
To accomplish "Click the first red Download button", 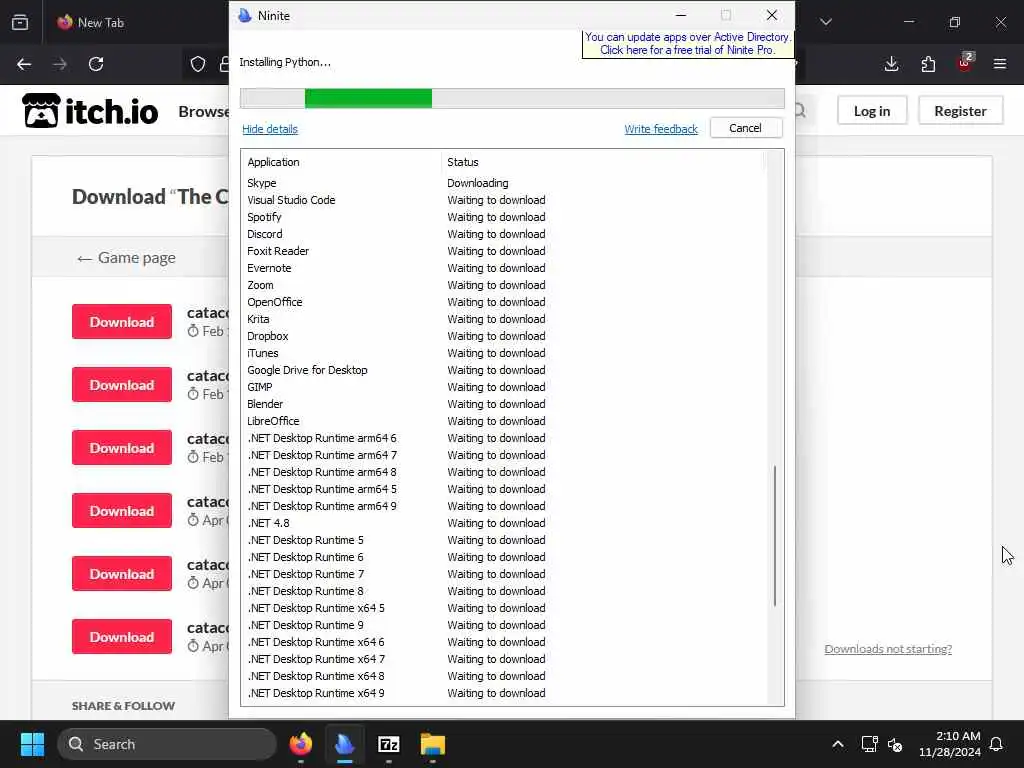I will [x=122, y=321].
